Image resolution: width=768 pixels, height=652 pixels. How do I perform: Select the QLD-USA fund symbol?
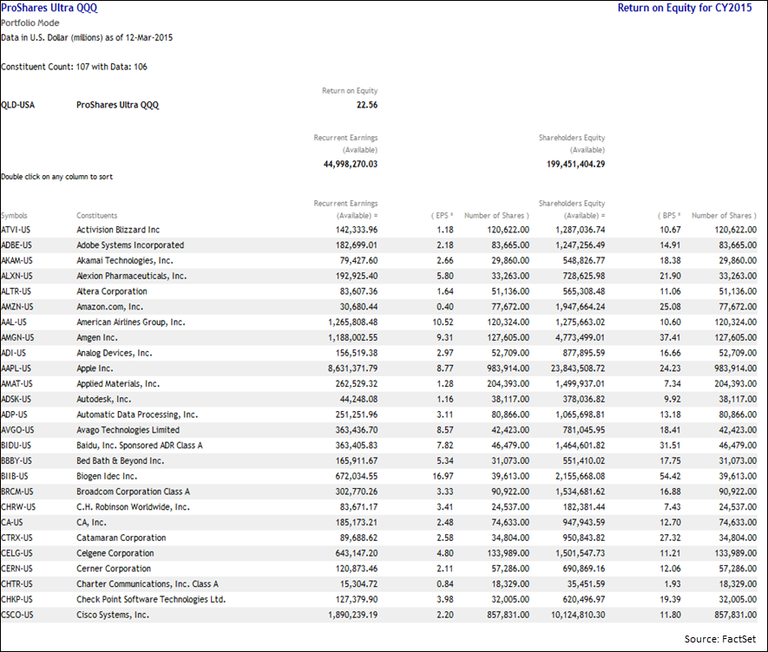tap(18, 105)
